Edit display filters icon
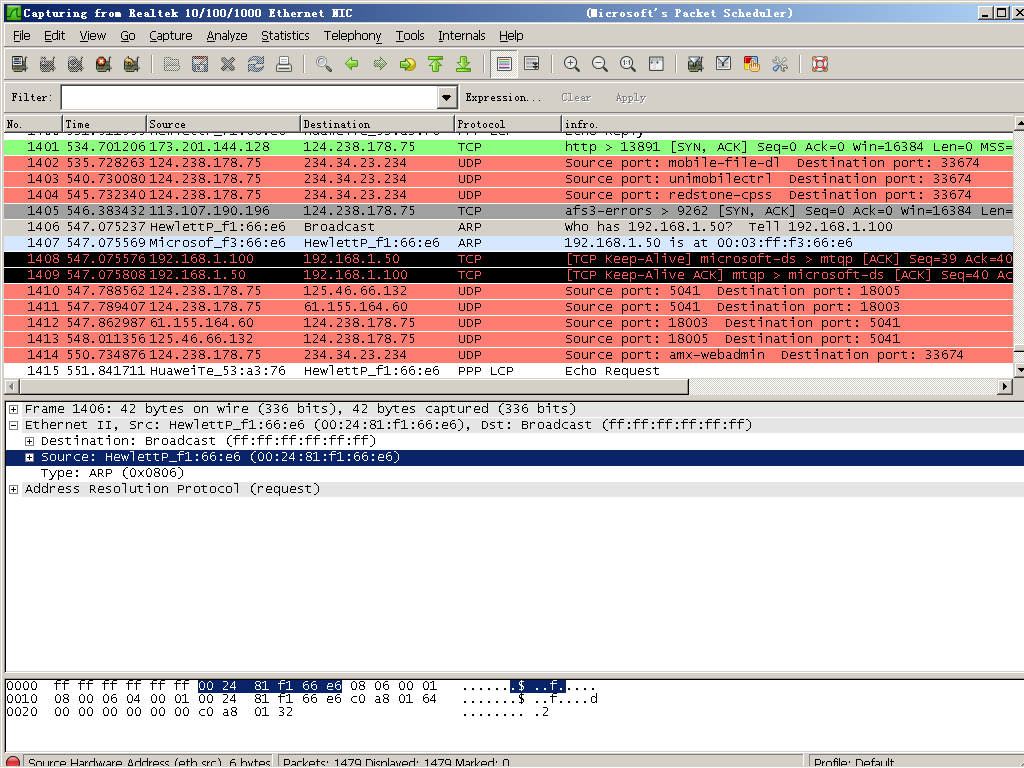This screenshot has height=768, width=1024. click(x=724, y=64)
